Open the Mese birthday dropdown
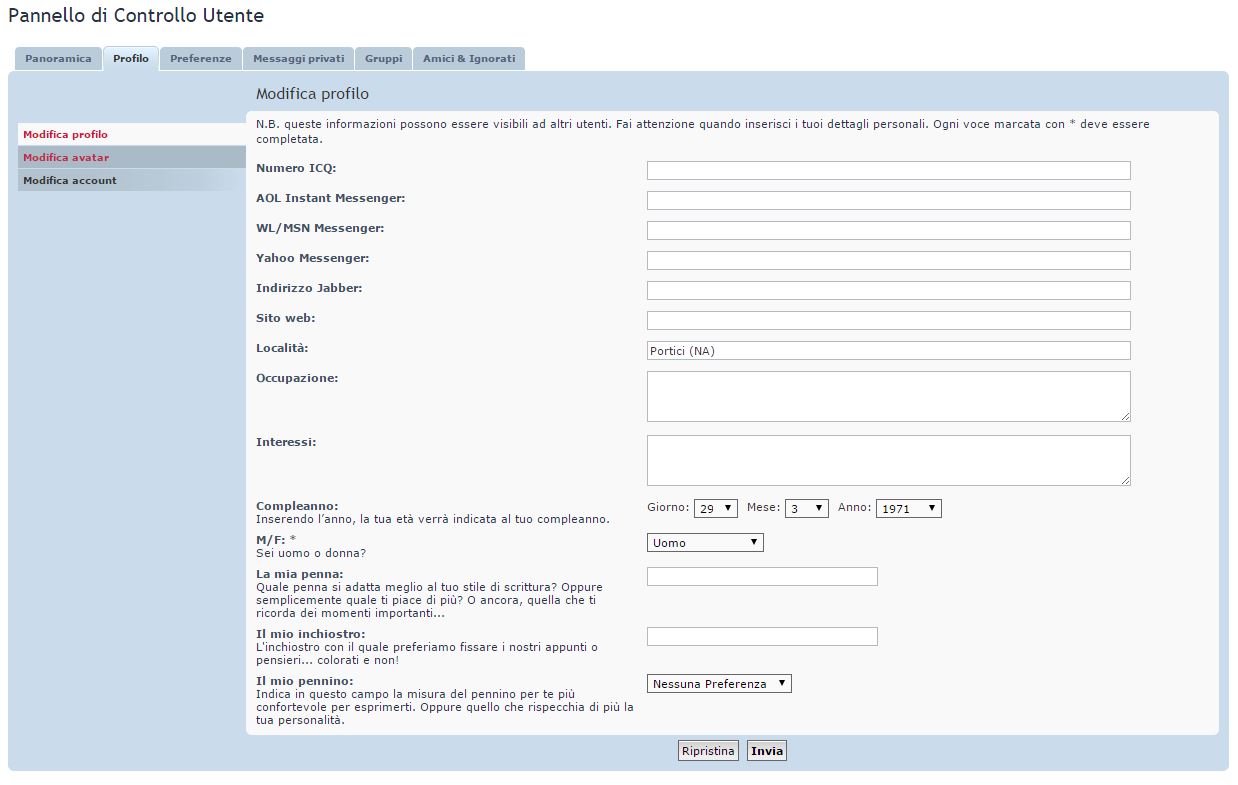1238x785 pixels. click(806, 509)
